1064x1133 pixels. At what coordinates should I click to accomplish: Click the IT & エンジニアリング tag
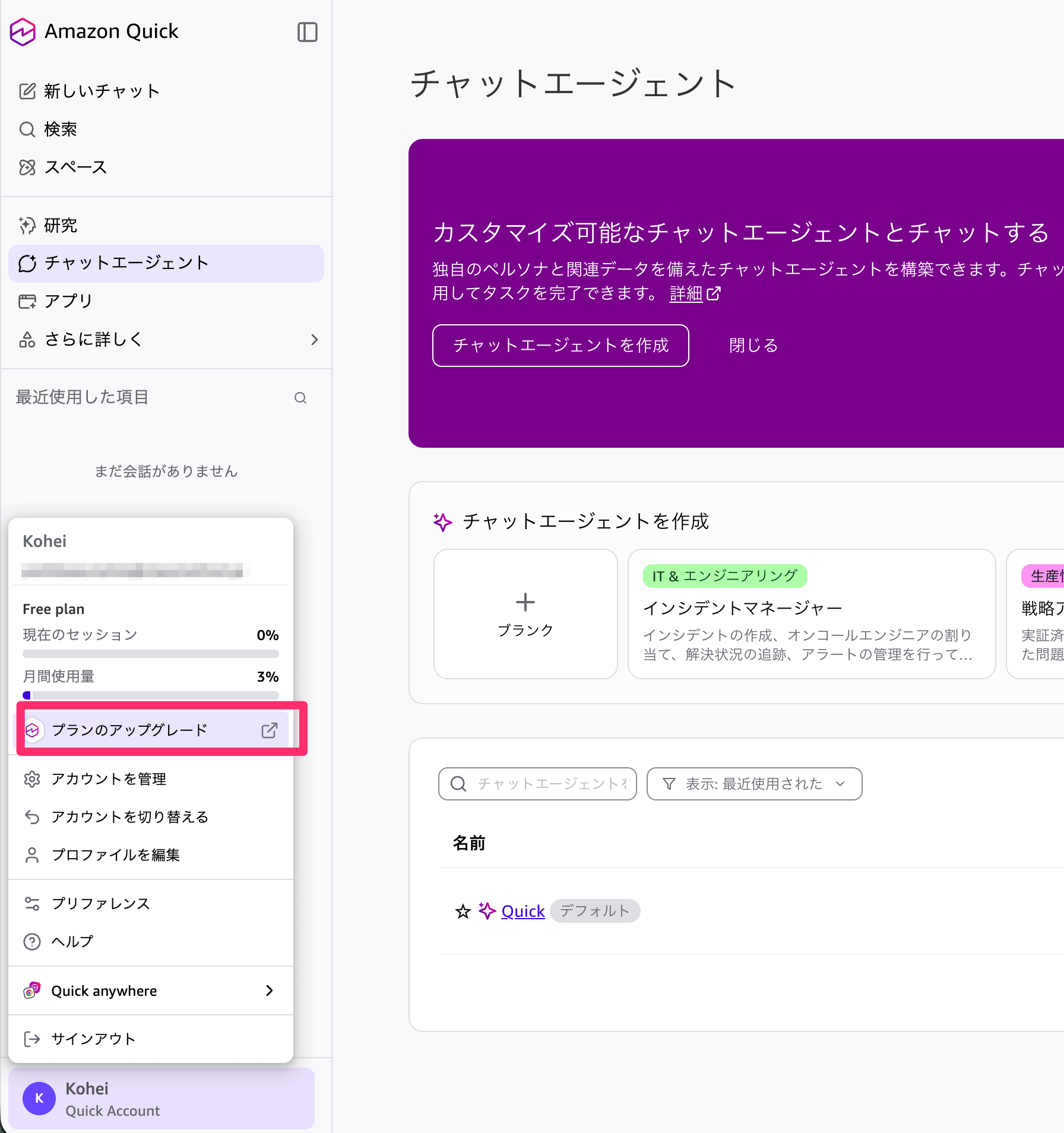(x=725, y=576)
